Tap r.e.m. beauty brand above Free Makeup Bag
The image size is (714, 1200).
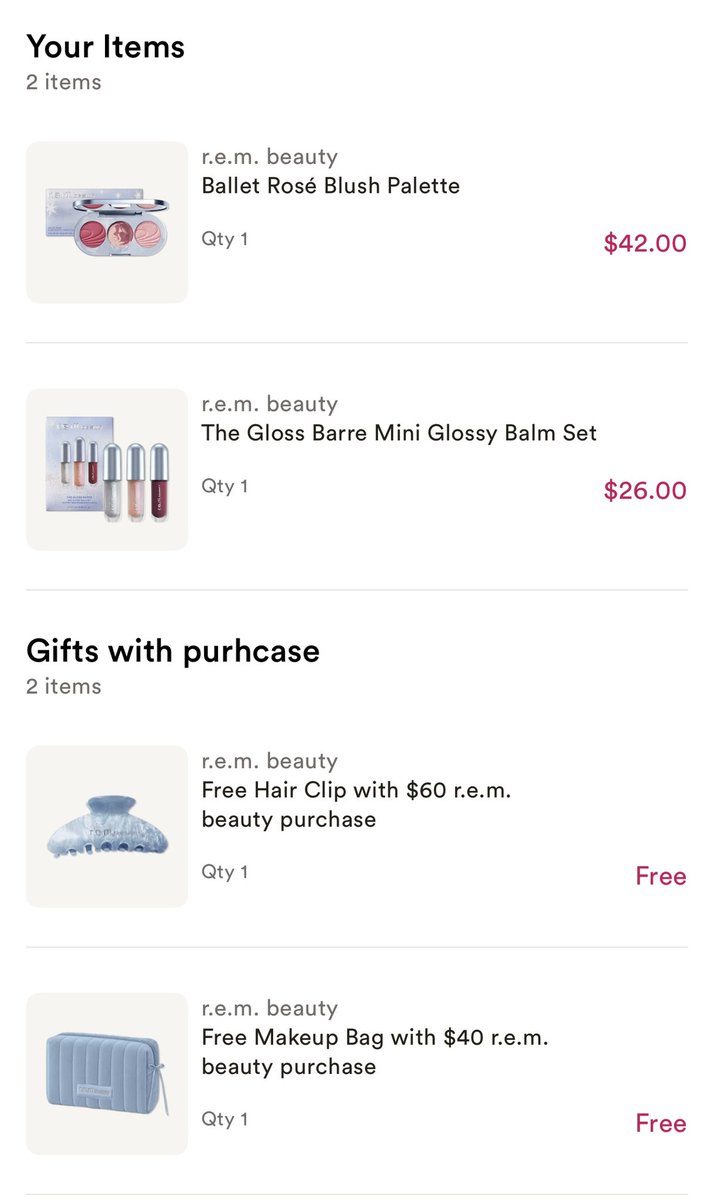[270, 1008]
